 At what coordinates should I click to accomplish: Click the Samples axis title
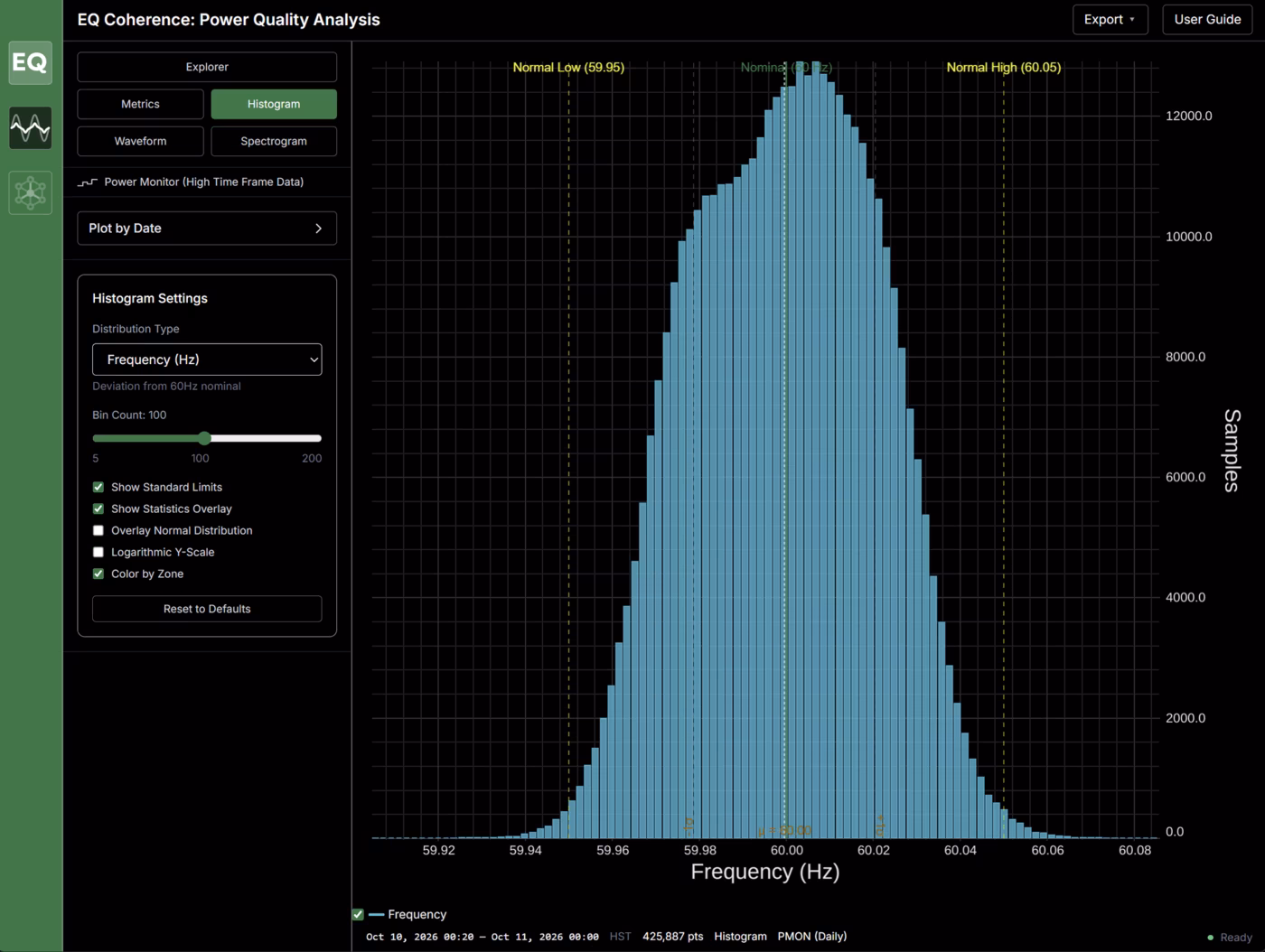coord(1231,450)
